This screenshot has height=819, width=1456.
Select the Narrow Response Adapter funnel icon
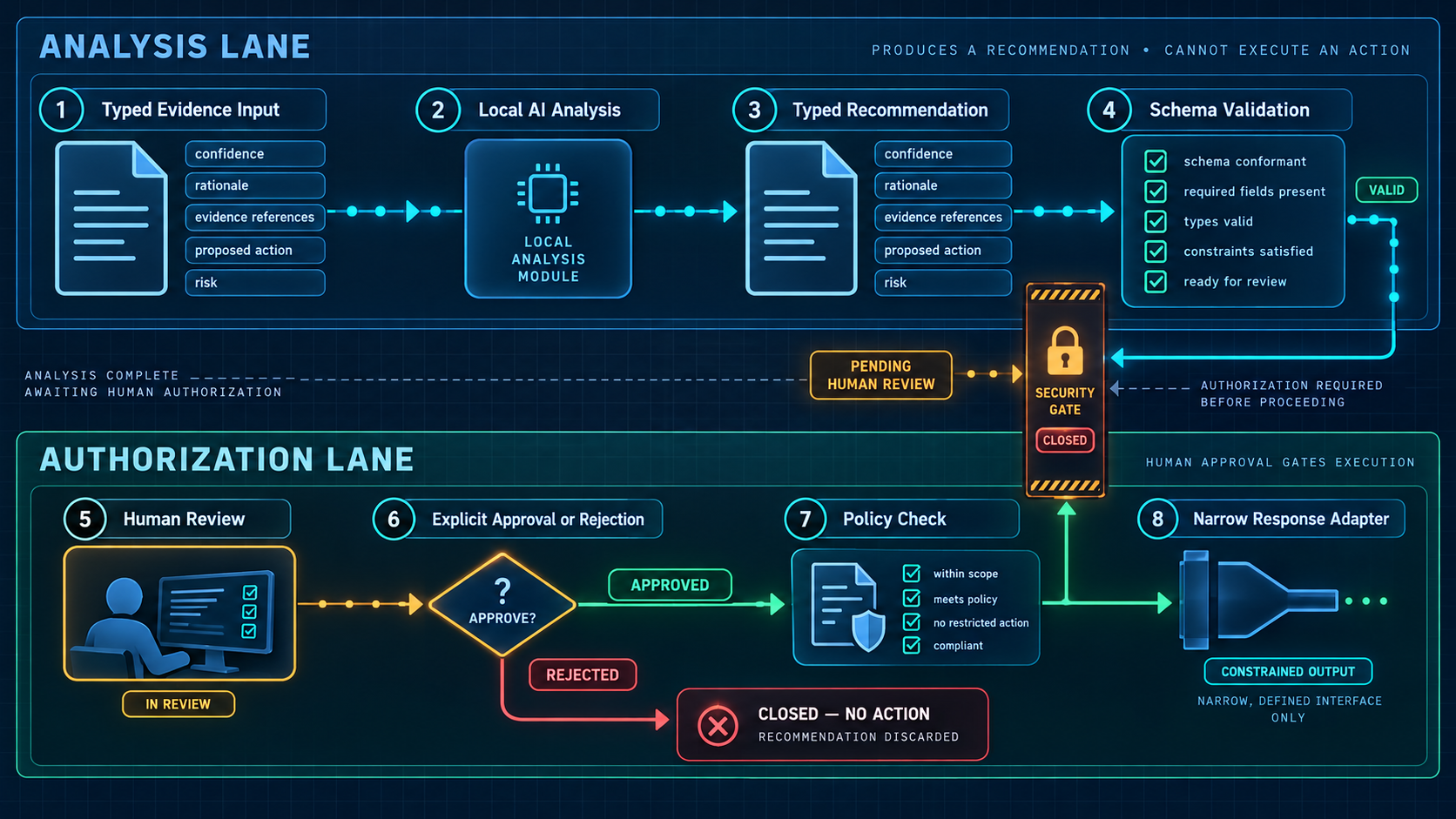(x=1258, y=600)
